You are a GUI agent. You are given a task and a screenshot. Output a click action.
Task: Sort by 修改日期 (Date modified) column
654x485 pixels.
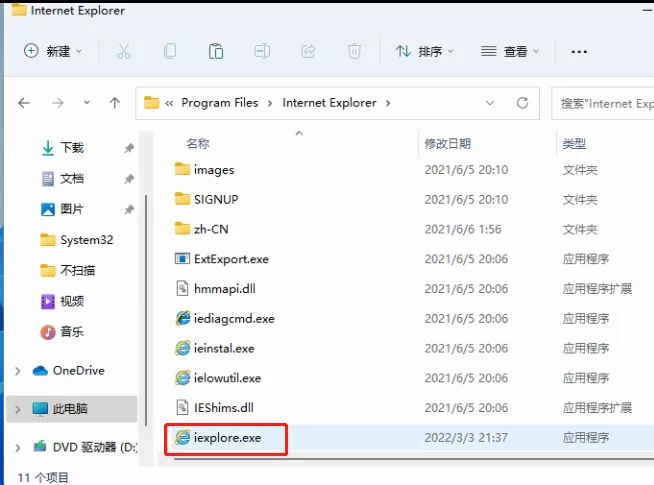[448, 143]
